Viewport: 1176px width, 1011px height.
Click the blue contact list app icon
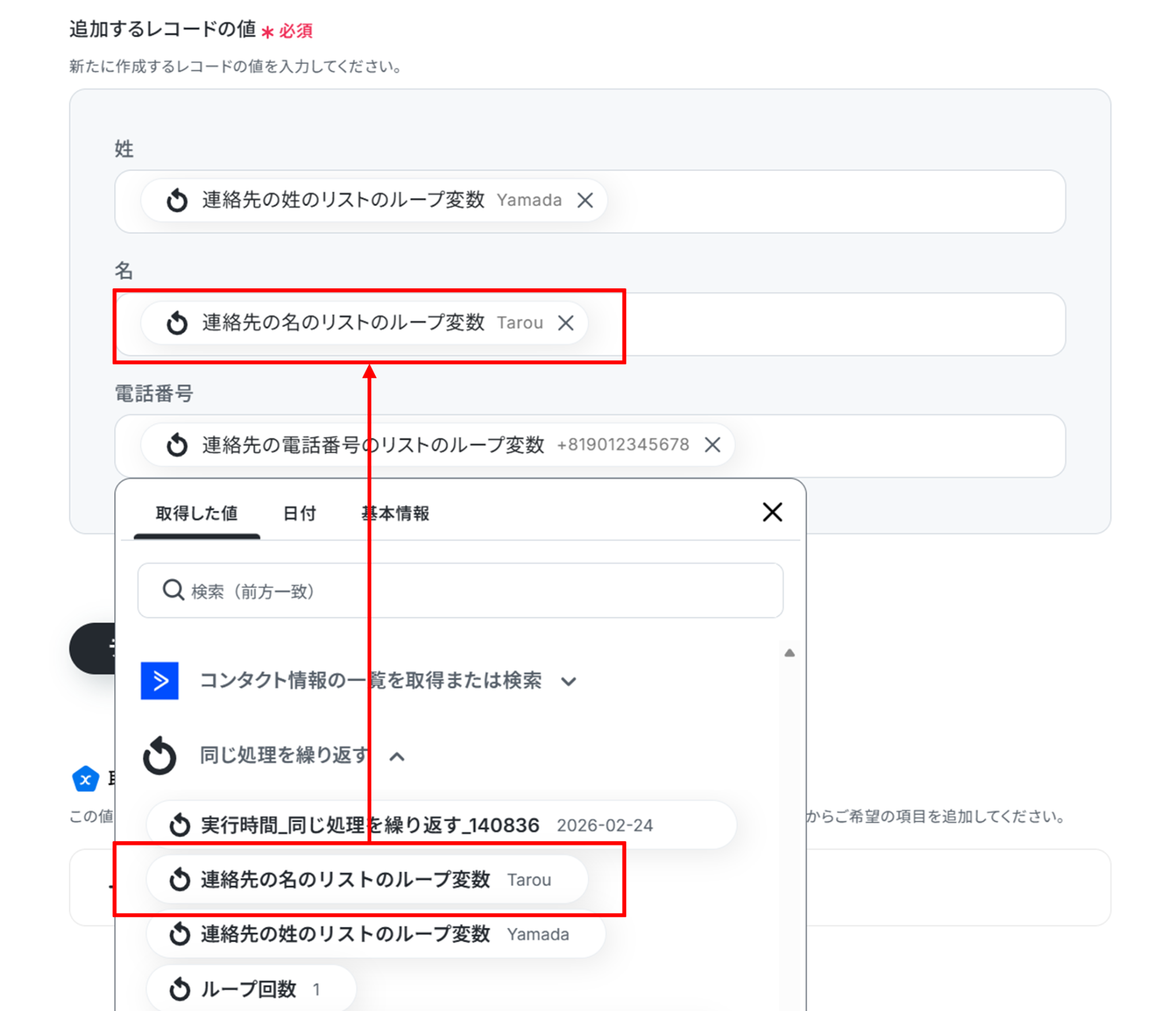tap(160, 680)
